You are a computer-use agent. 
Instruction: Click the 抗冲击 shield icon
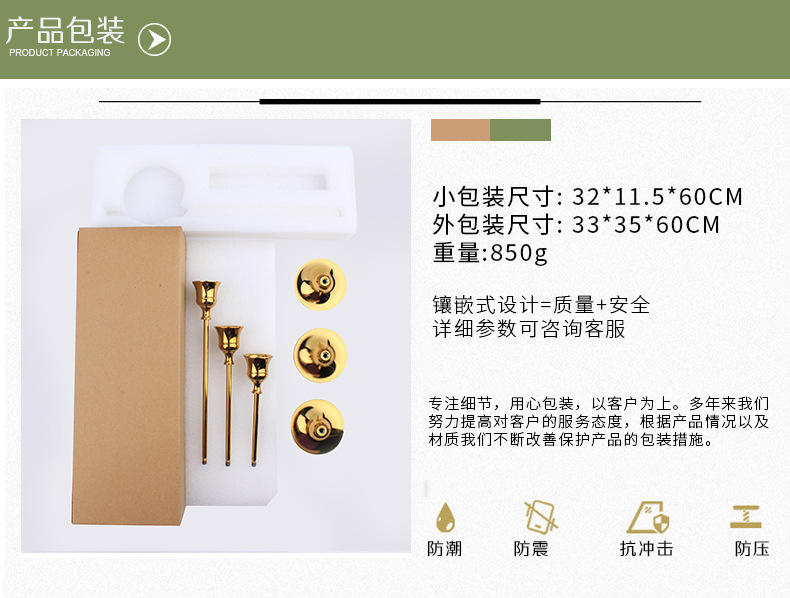(x=648, y=517)
